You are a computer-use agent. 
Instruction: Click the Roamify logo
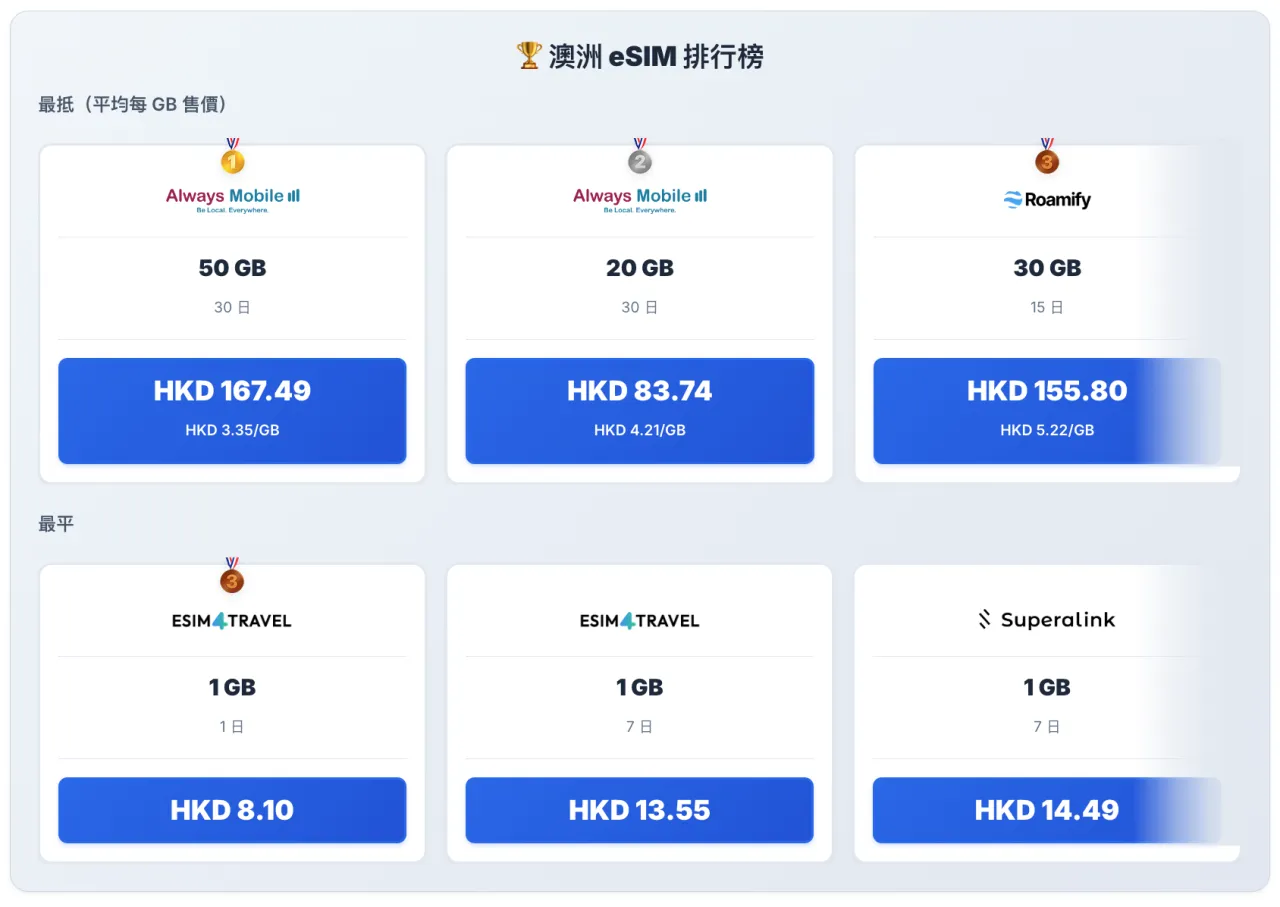coord(1047,200)
